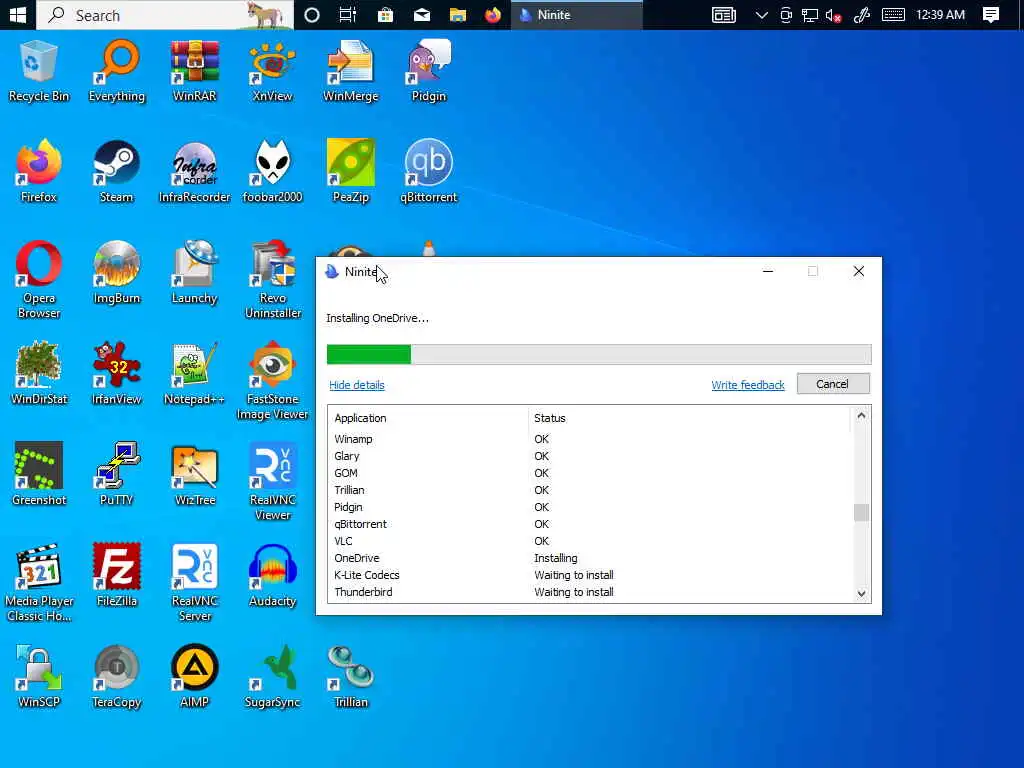Click the WinDirStat desktop icon
The image size is (1024, 768).
point(39,373)
